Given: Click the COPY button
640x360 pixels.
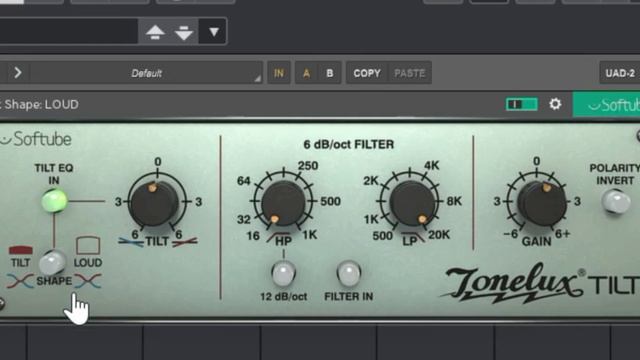Looking at the screenshot, I should pyautogui.click(x=367, y=73).
